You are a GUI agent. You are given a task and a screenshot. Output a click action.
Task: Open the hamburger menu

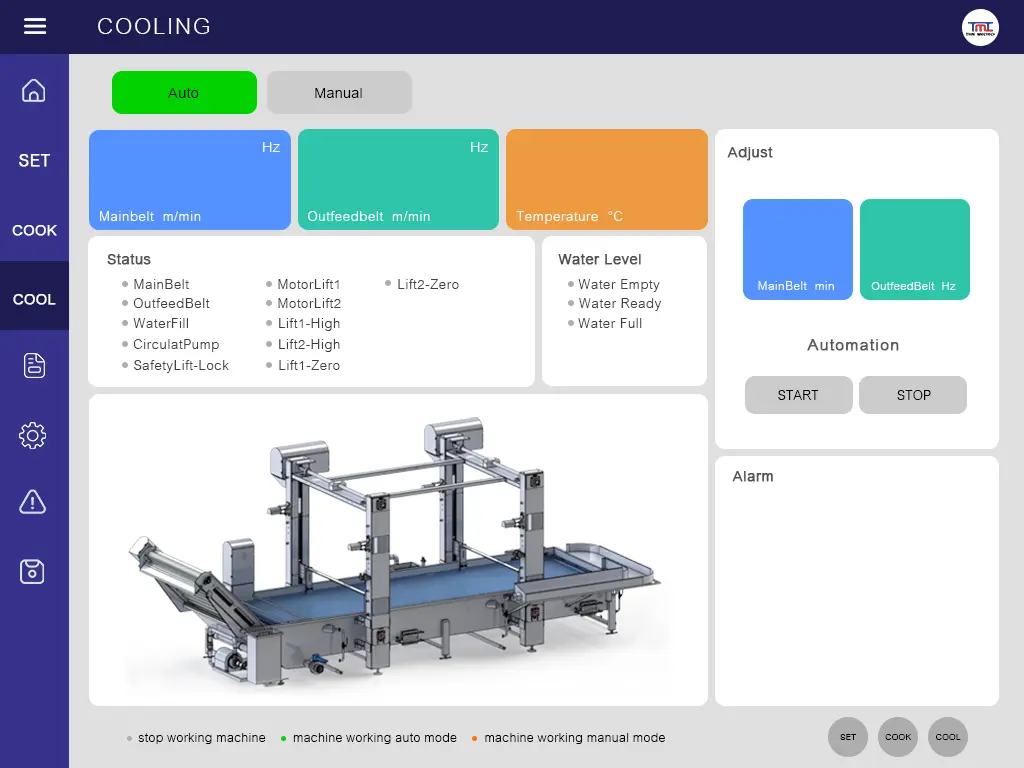(x=35, y=27)
